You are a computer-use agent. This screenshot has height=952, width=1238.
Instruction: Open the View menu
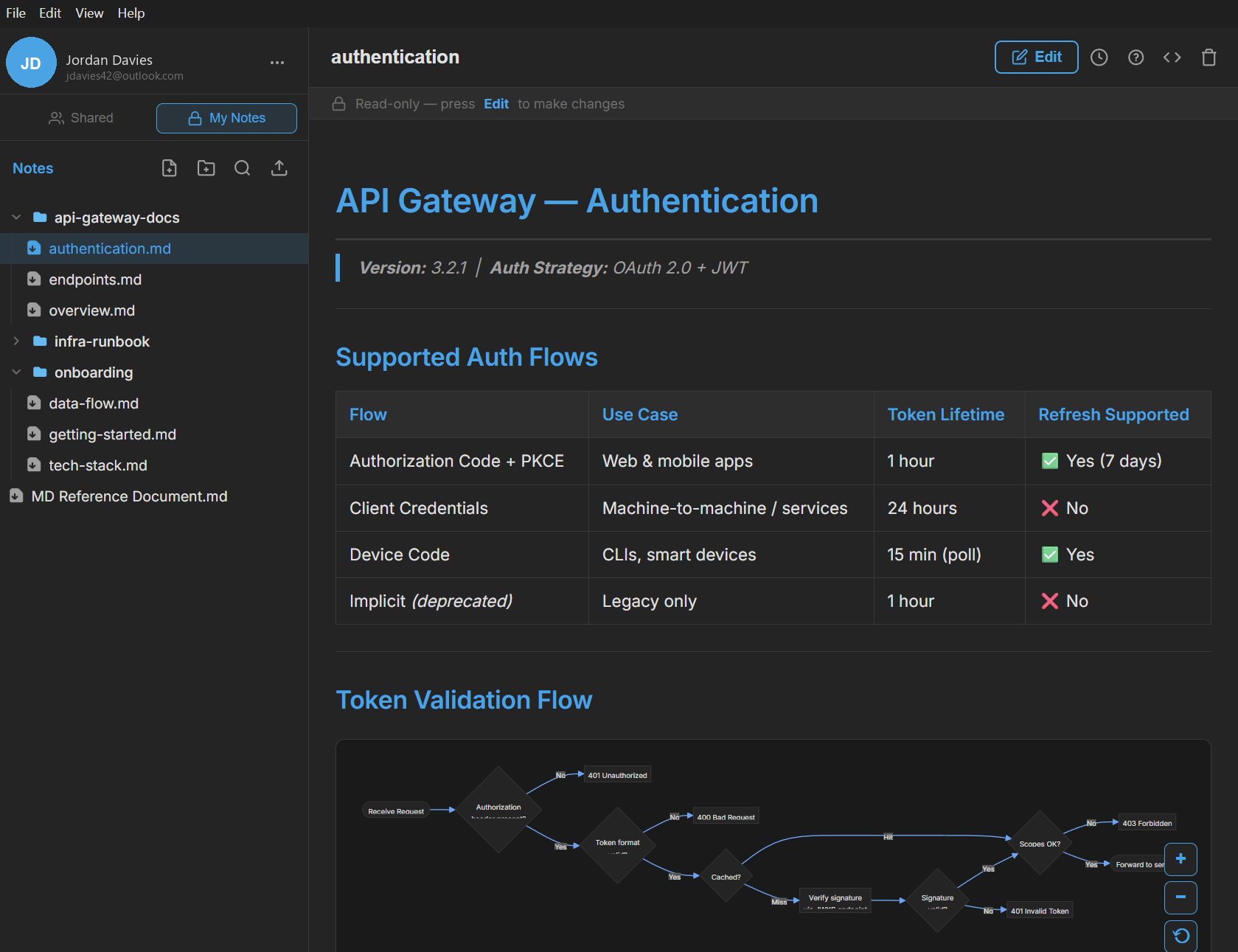tap(89, 13)
